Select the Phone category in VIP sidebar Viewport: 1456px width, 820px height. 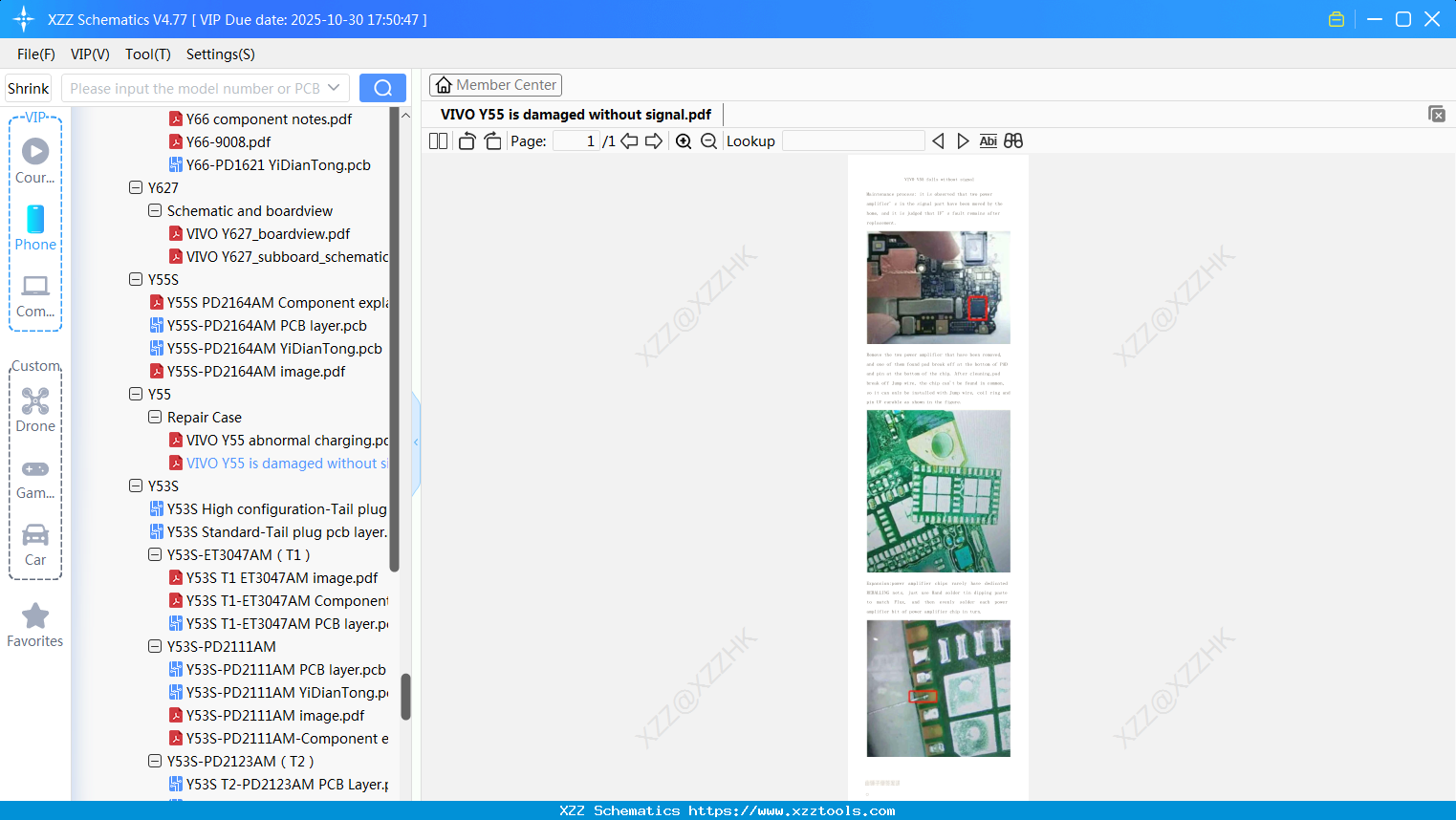pos(35,229)
